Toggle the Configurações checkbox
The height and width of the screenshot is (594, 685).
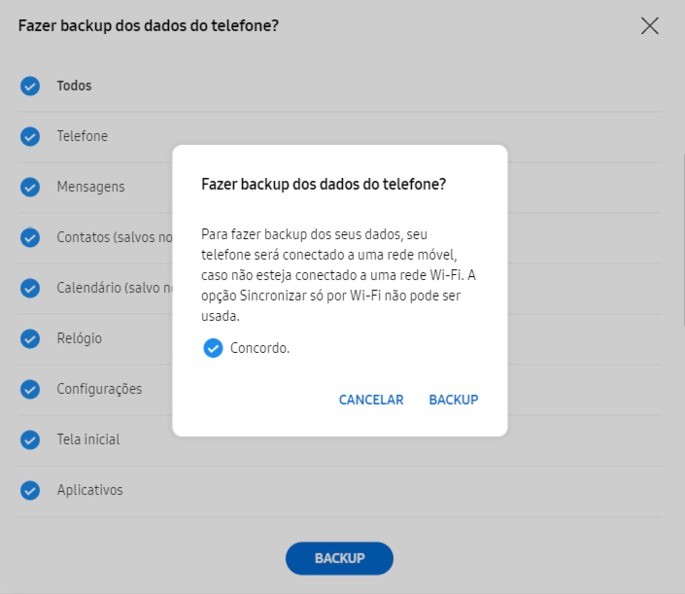pyautogui.click(x=30, y=389)
